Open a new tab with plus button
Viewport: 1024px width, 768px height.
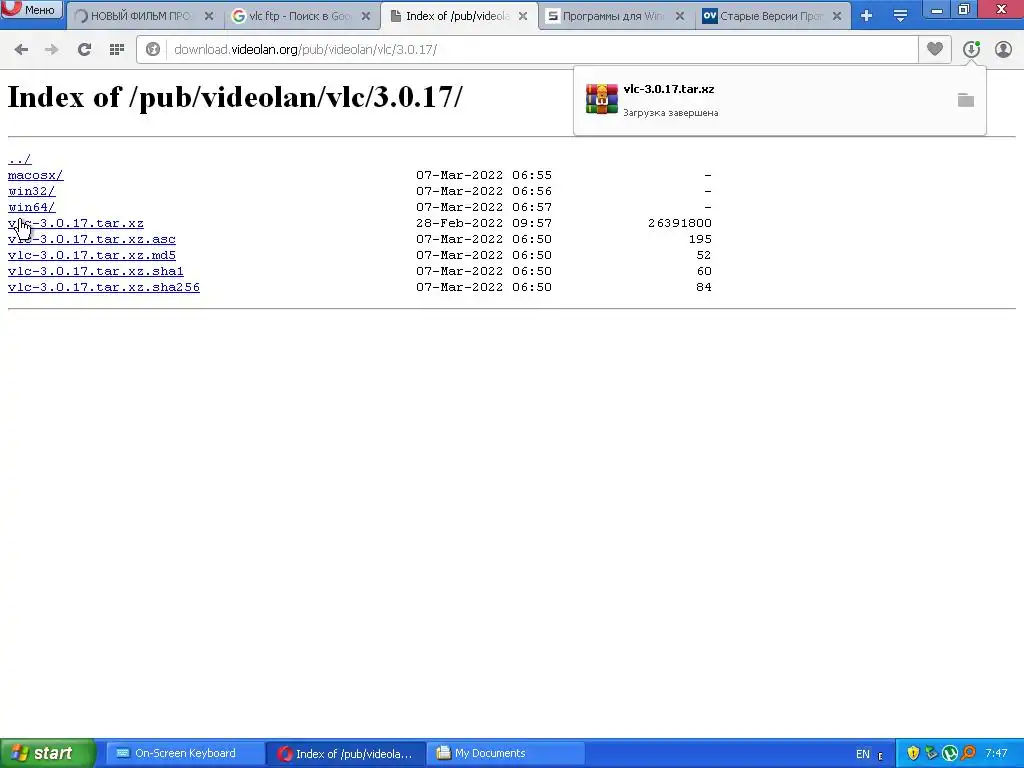(867, 16)
